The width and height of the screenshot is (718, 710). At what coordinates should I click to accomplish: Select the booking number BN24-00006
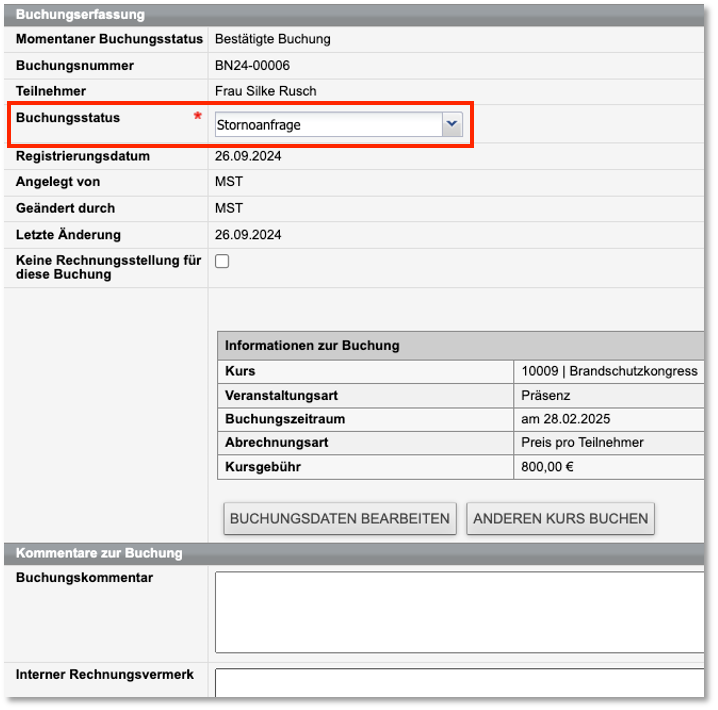[251, 66]
